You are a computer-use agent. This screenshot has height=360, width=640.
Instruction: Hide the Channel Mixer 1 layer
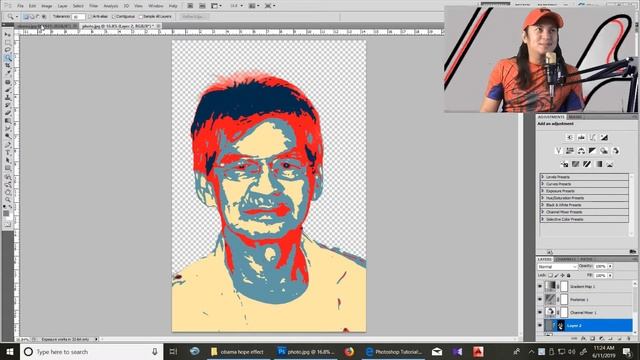click(540, 313)
